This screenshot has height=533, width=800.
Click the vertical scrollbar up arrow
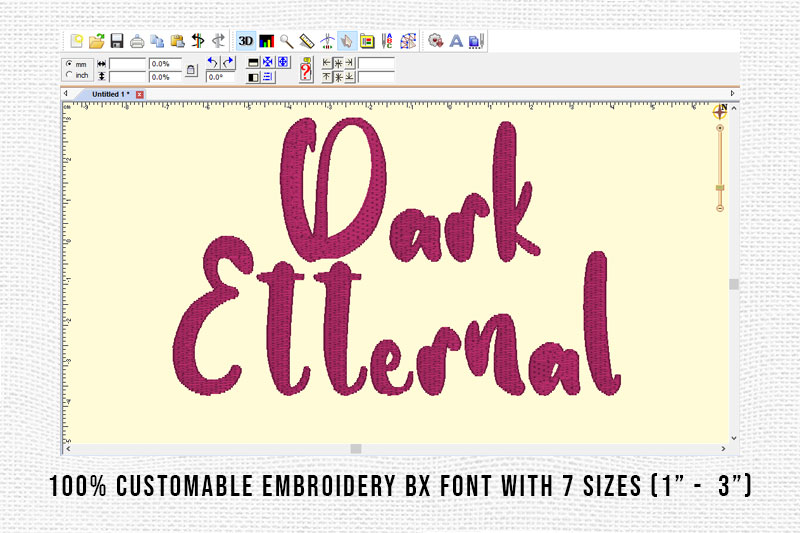click(734, 108)
